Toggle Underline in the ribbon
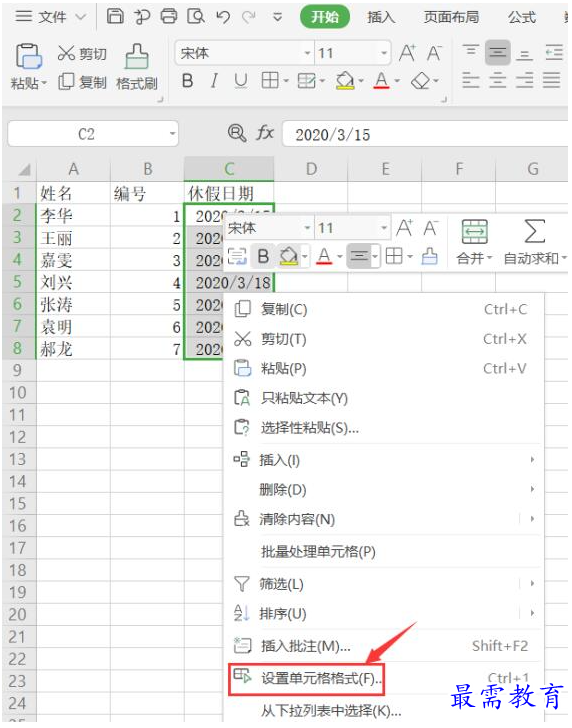Image resolution: width=572 pixels, height=728 pixels. tap(240, 81)
